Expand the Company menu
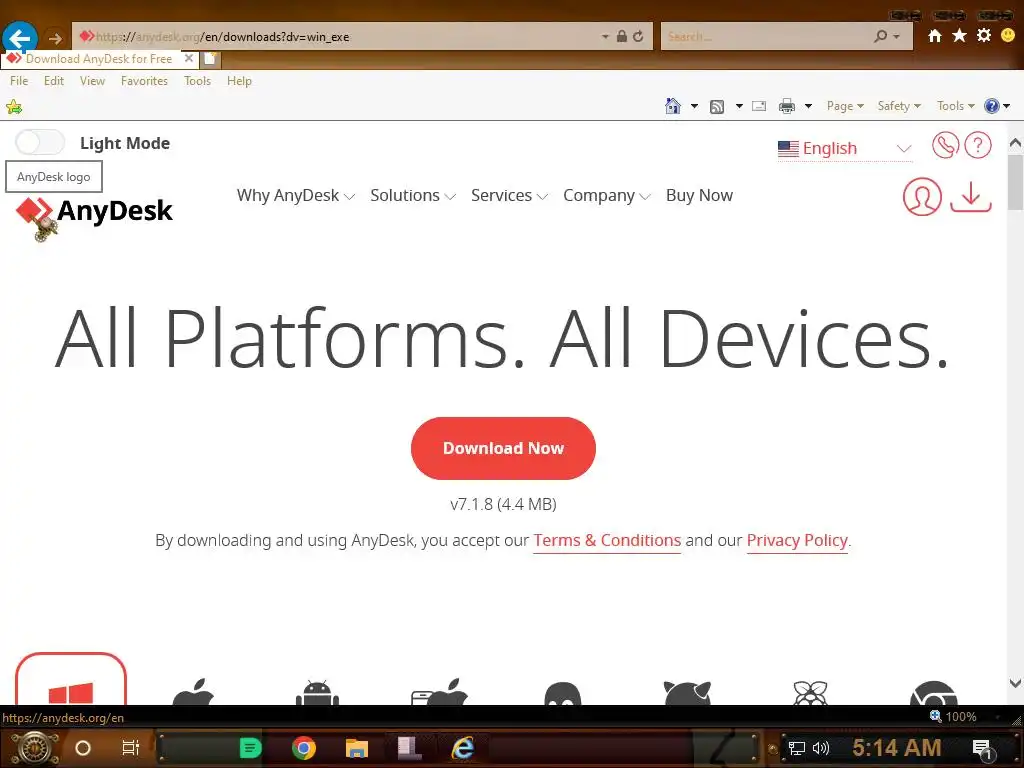1024x768 pixels. coord(607,195)
